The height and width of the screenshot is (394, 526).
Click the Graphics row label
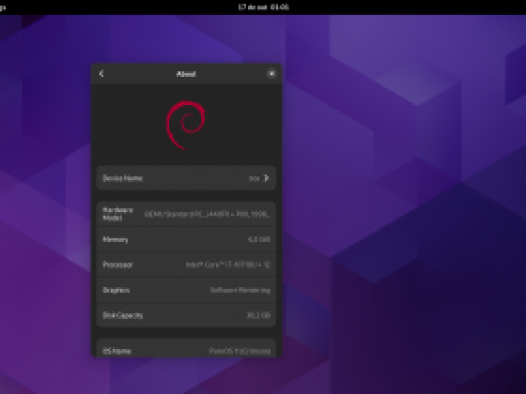coord(116,290)
